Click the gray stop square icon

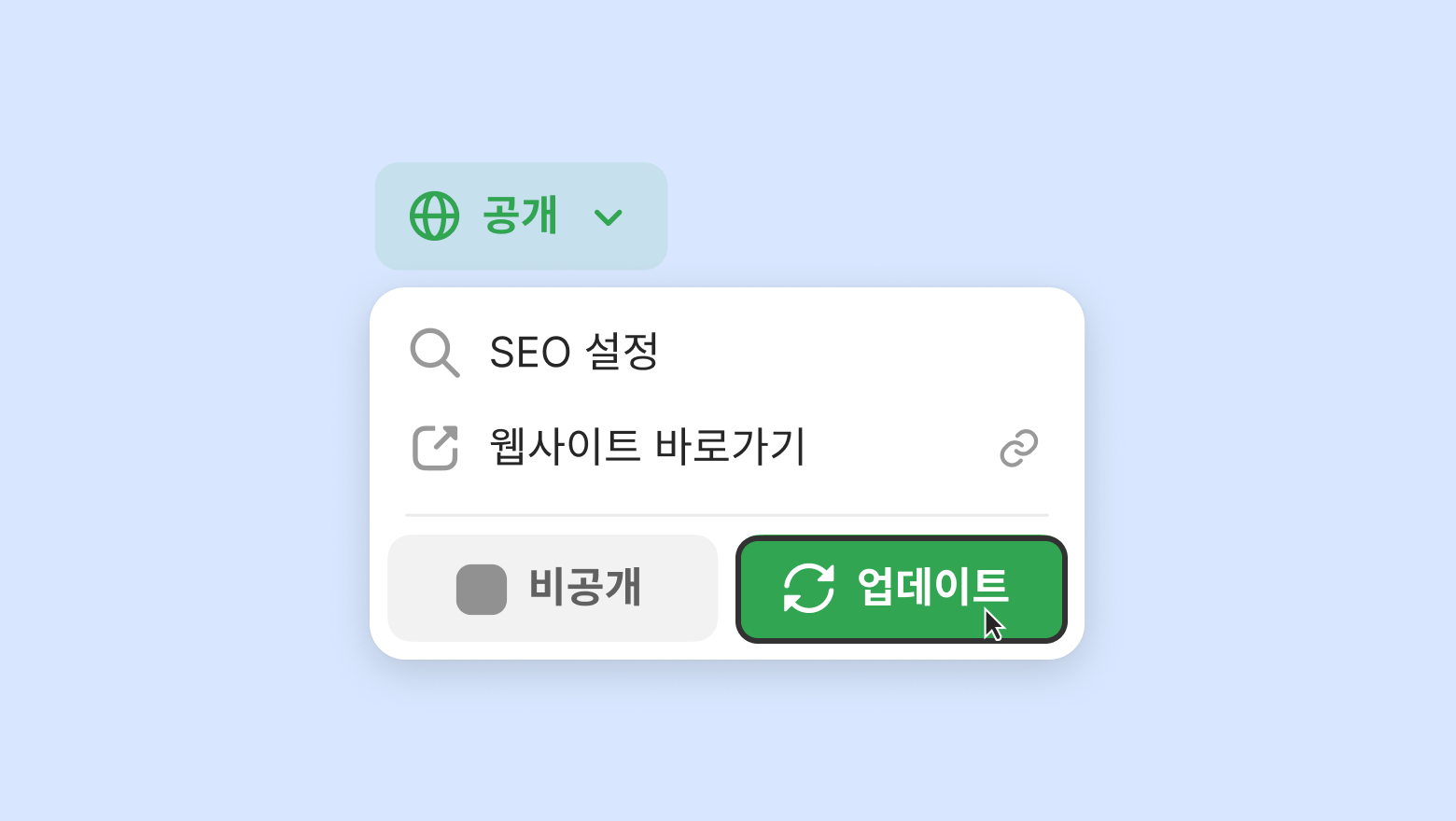click(482, 590)
